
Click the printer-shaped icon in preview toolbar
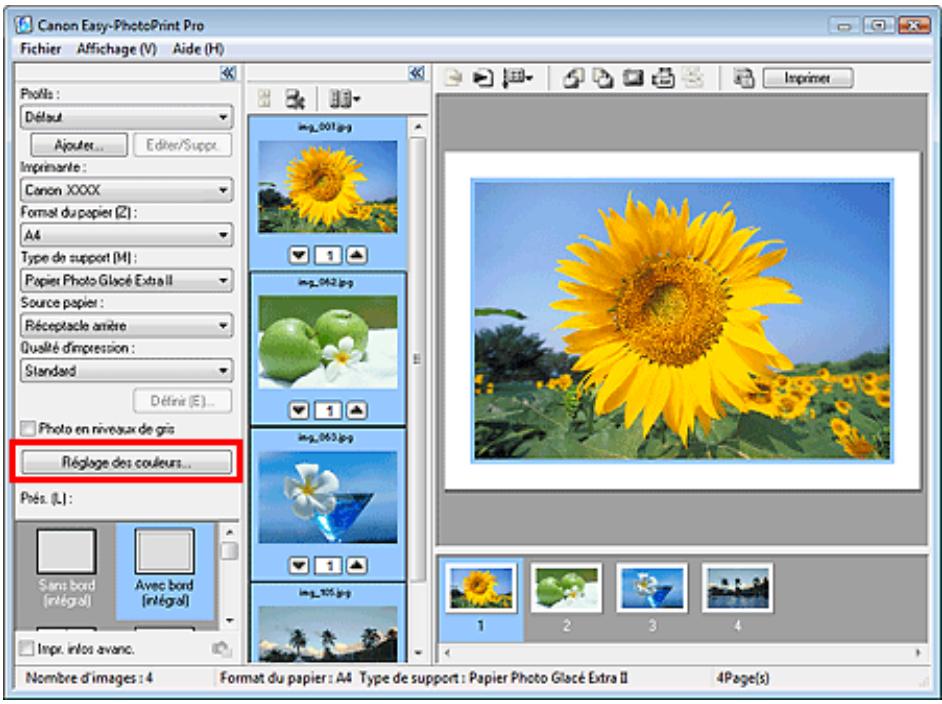pyautogui.click(x=663, y=78)
